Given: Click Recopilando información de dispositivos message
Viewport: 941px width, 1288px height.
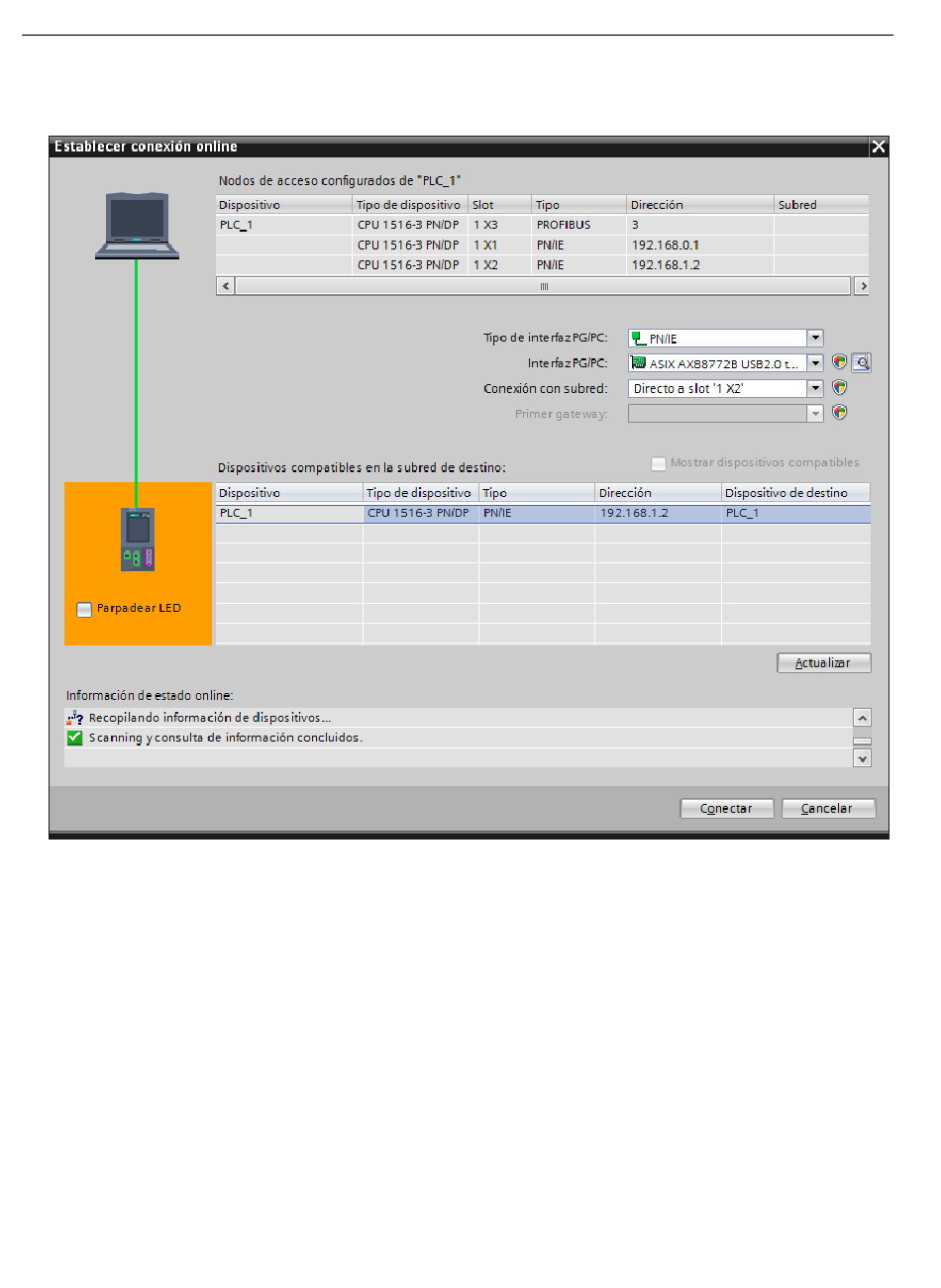Looking at the screenshot, I should pyautogui.click(x=210, y=718).
